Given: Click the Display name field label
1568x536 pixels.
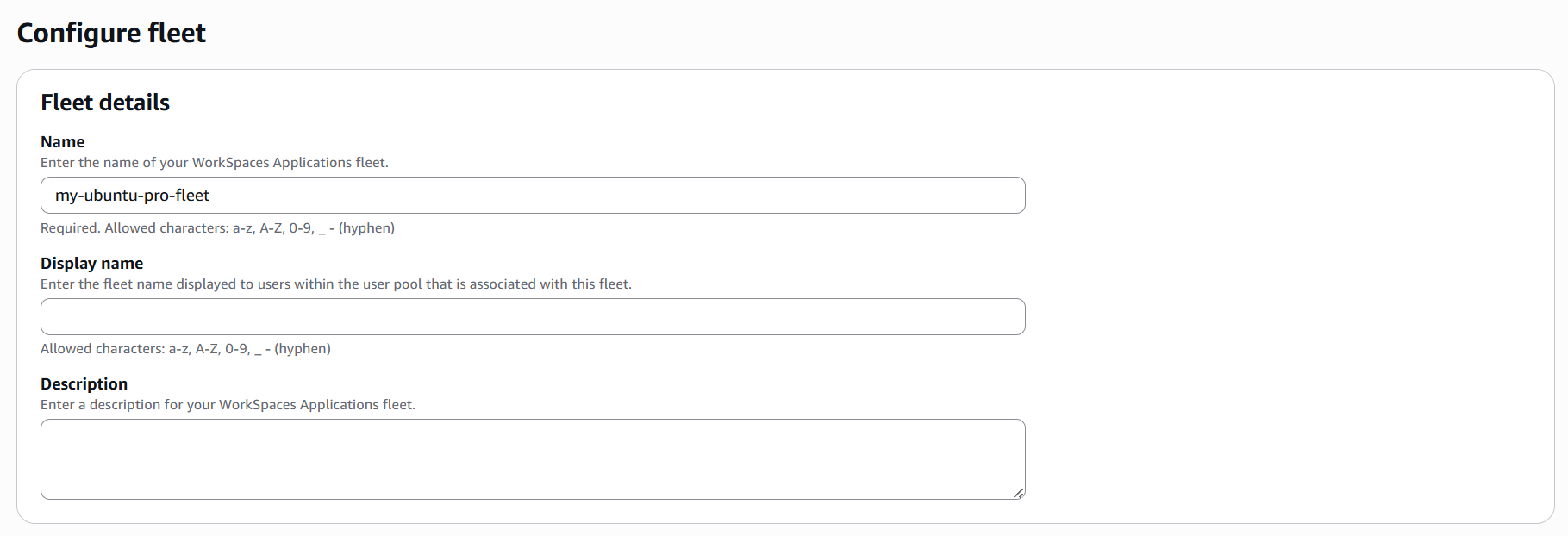Looking at the screenshot, I should coord(91,263).
